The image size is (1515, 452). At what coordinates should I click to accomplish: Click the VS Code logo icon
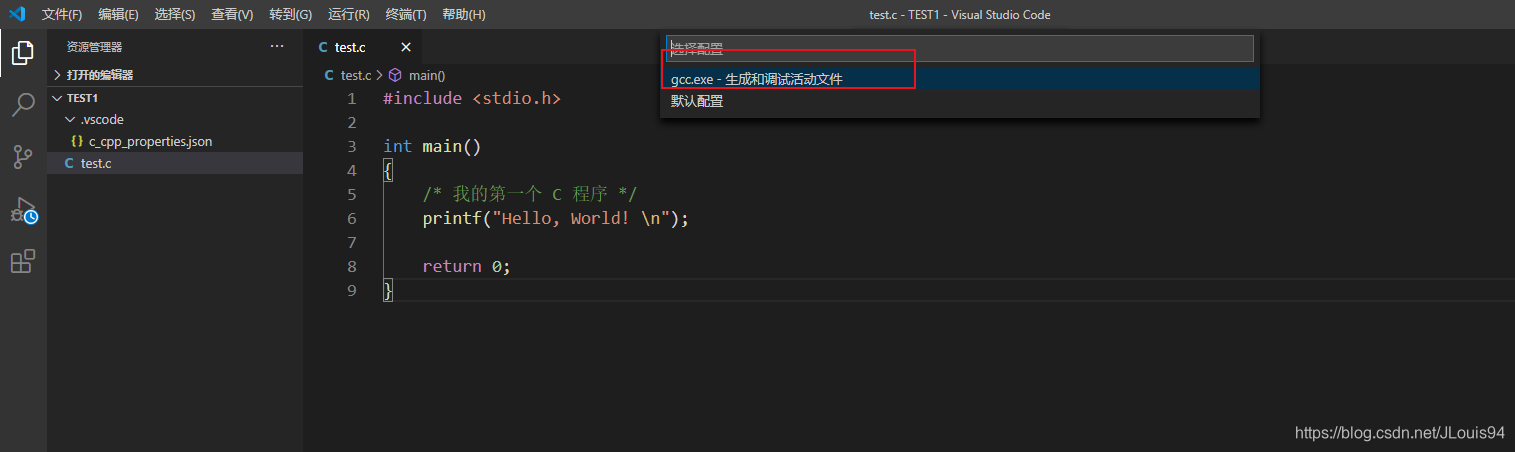tap(17, 14)
